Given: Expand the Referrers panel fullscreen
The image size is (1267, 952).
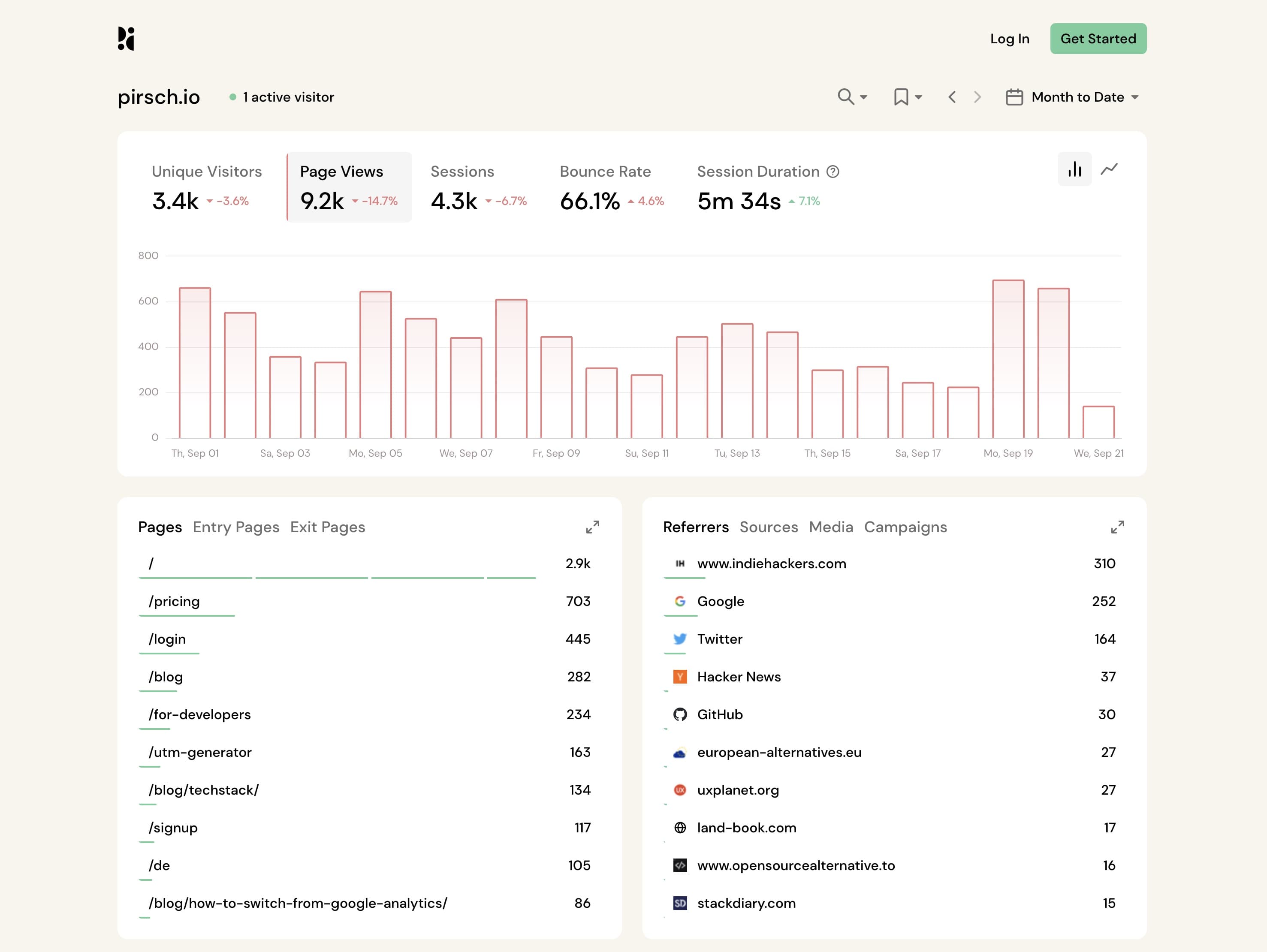Looking at the screenshot, I should 1117,527.
